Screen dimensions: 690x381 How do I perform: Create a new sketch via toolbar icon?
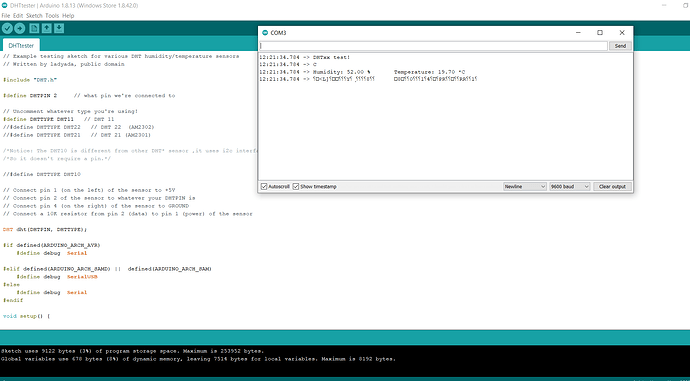click(x=34, y=29)
